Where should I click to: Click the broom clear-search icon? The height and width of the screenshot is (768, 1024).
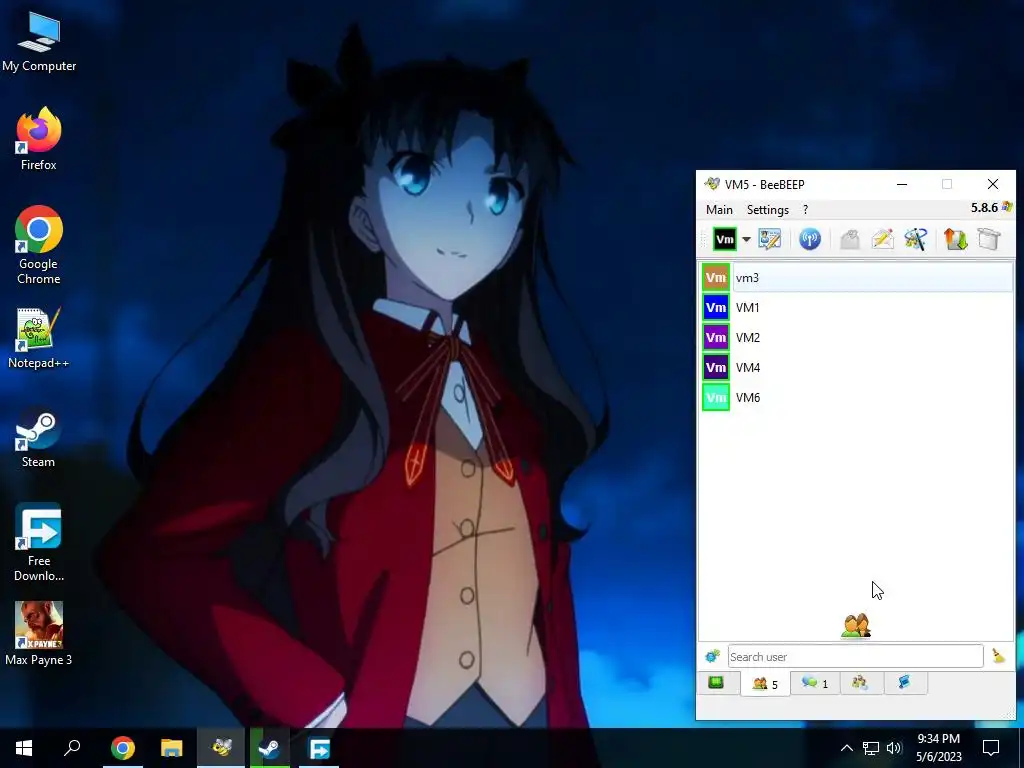coord(999,656)
